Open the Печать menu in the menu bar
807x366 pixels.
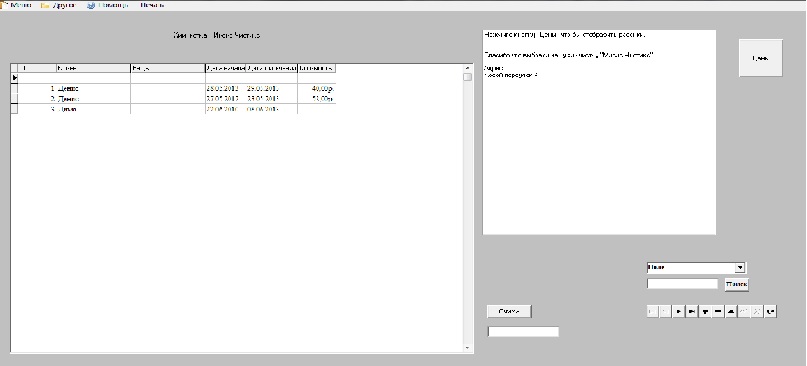click(152, 5)
